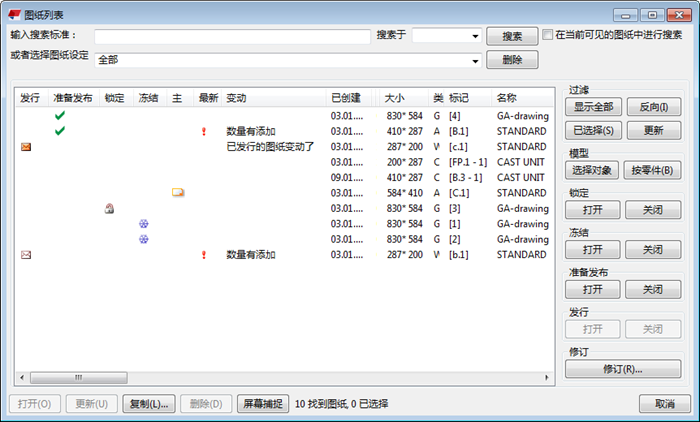Click 数量有添加 text in [B.1] row
Screen dimensions: 700x422
[251, 131]
